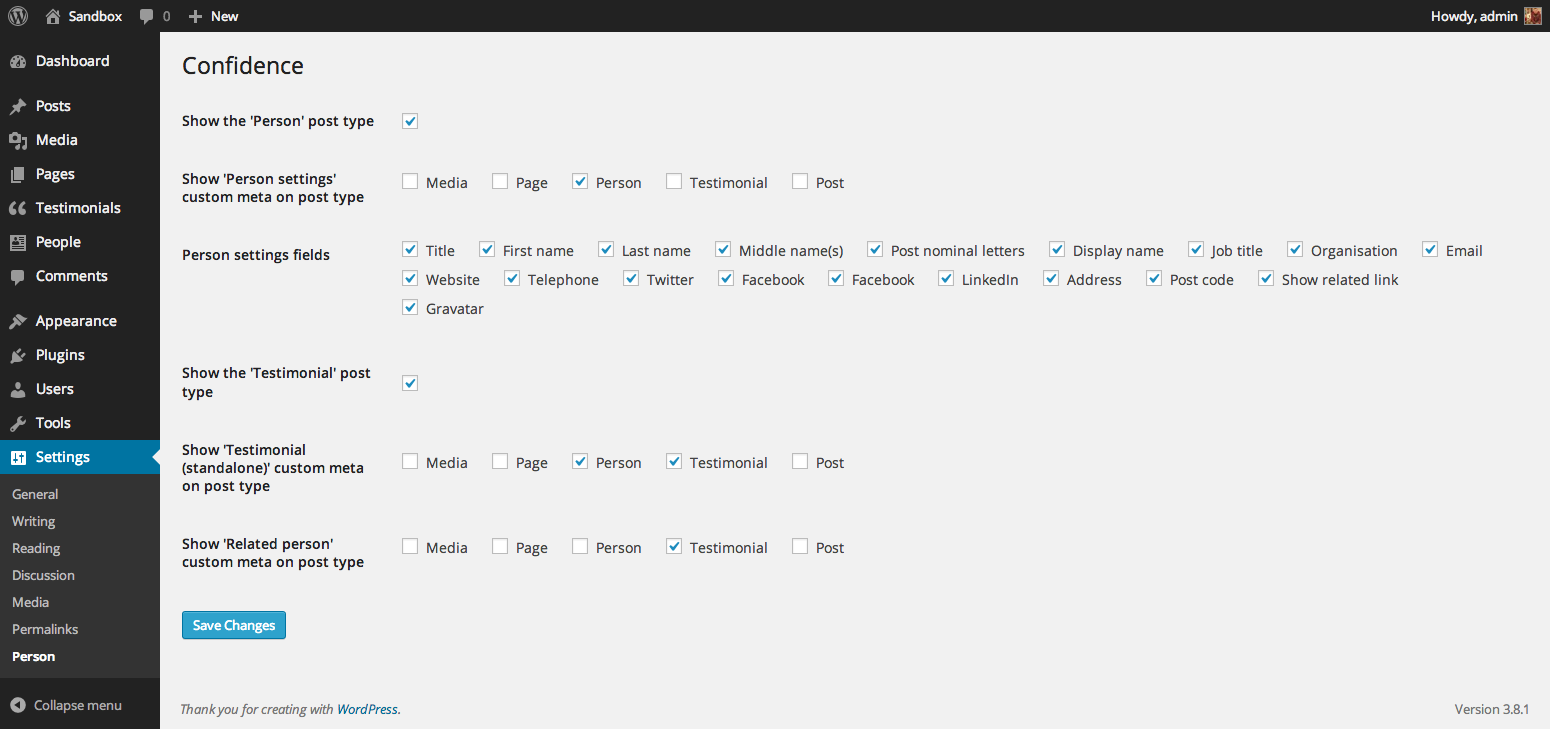
Task: Uncheck Testimonial under Testimonial (standalone) custom meta
Action: tap(674, 461)
